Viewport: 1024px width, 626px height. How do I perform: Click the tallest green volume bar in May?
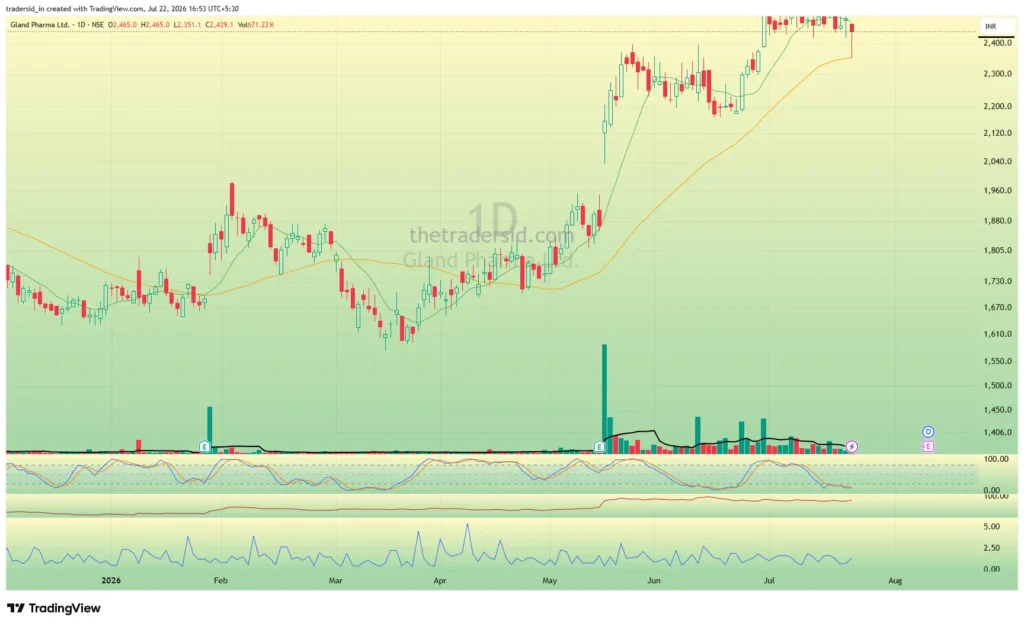[604, 398]
